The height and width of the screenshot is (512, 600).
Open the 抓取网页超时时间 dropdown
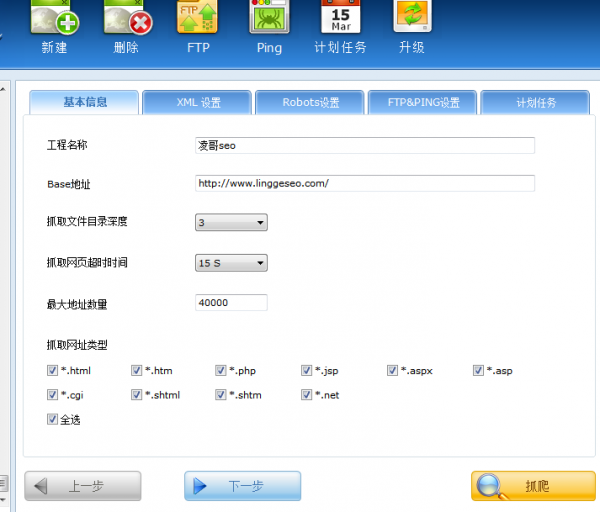pyautogui.click(x=231, y=263)
